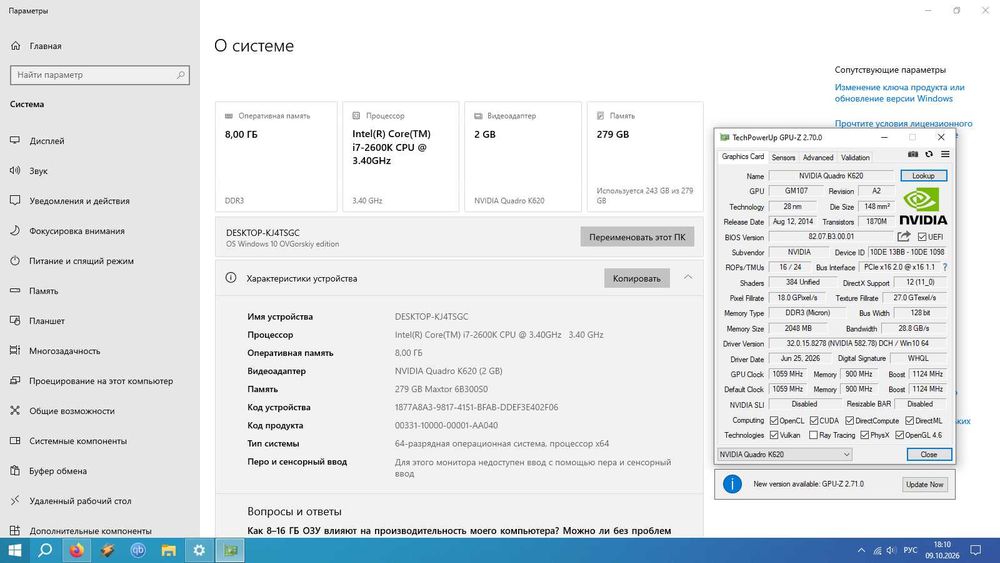The height and width of the screenshot is (563, 1000).
Task: Click Update Now for GPU-Z 2.71.0
Action: 924,485
